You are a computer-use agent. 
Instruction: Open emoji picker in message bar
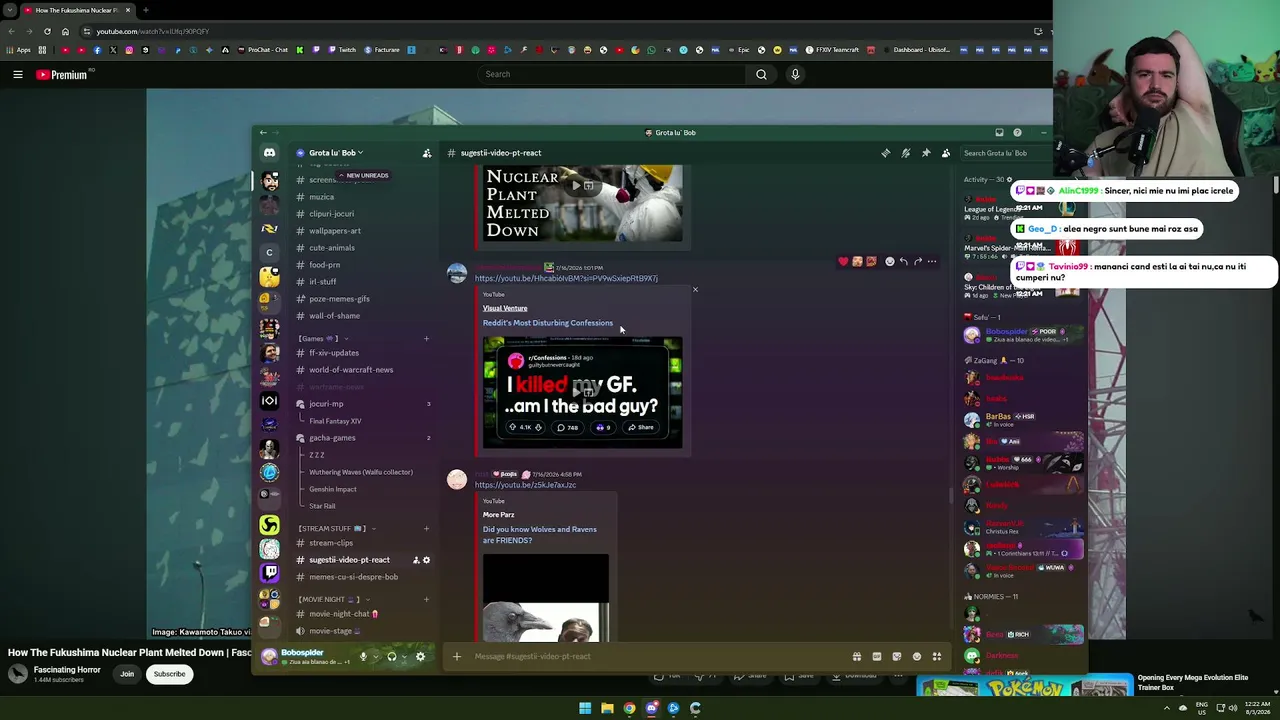click(x=917, y=657)
